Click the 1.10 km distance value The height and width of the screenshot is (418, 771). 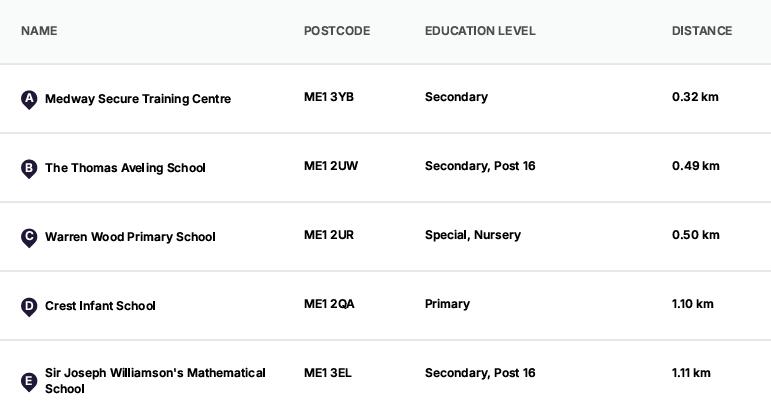(x=693, y=304)
